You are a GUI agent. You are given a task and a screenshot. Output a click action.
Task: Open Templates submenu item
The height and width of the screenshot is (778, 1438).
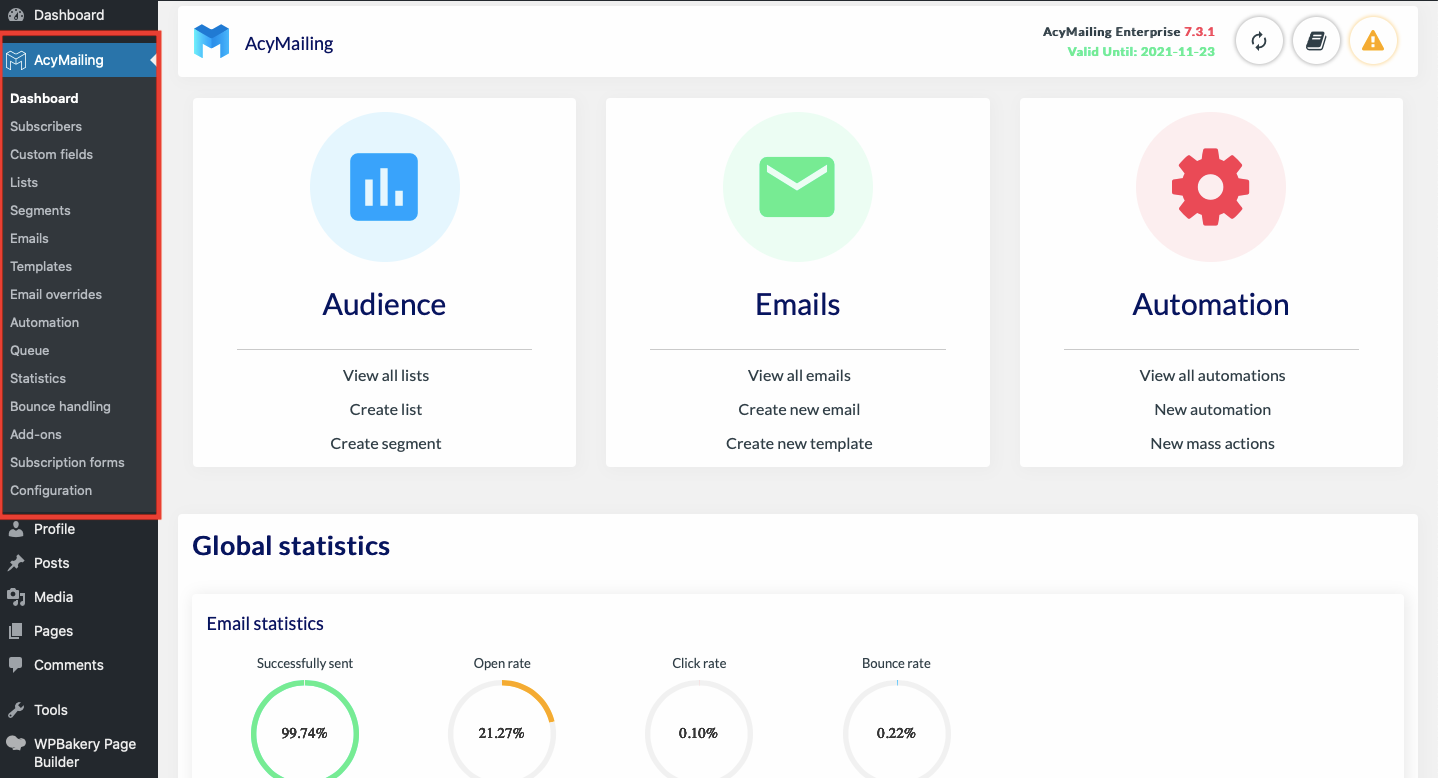click(41, 266)
